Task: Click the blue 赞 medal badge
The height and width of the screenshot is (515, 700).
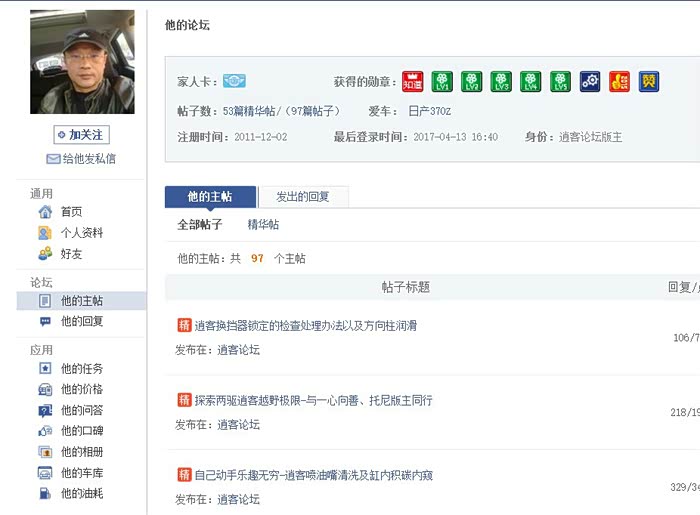Action: click(649, 82)
